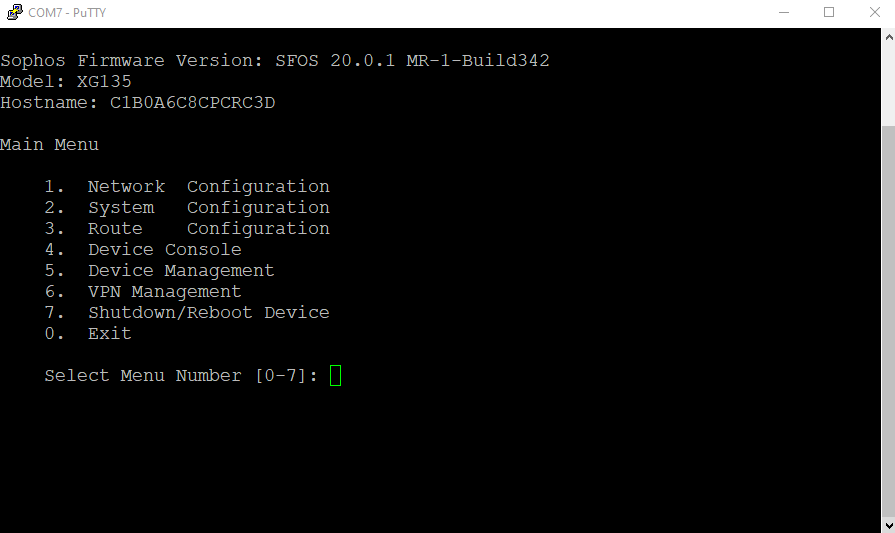Image resolution: width=895 pixels, height=533 pixels.
Task: Click the scrollbar up arrow
Action: coord(887,35)
